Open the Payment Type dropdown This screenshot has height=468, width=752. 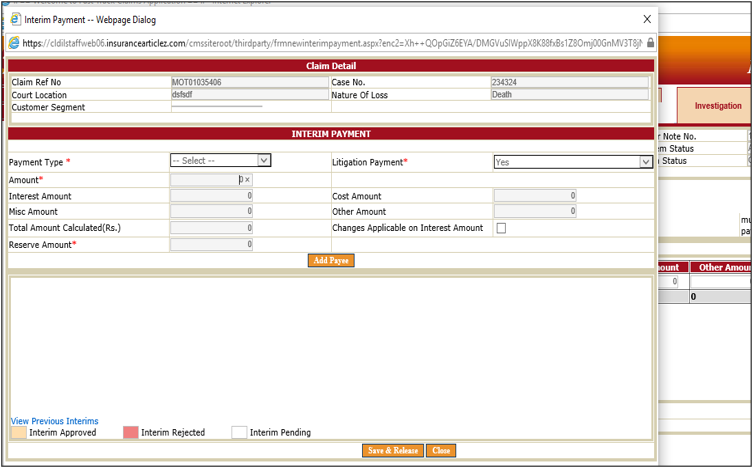(221, 160)
